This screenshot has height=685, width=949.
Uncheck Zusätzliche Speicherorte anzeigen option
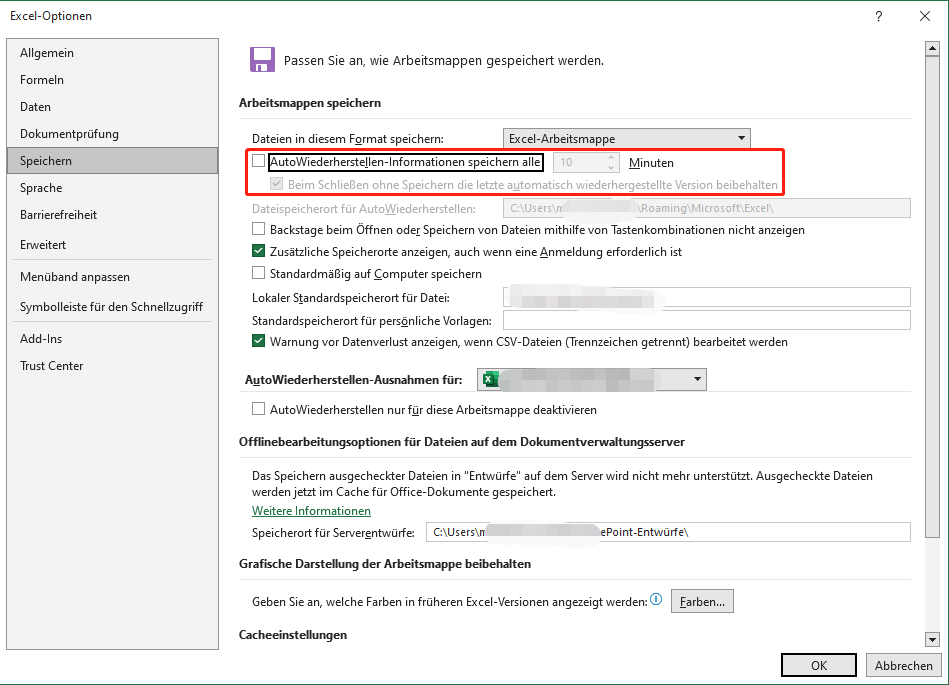point(259,252)
